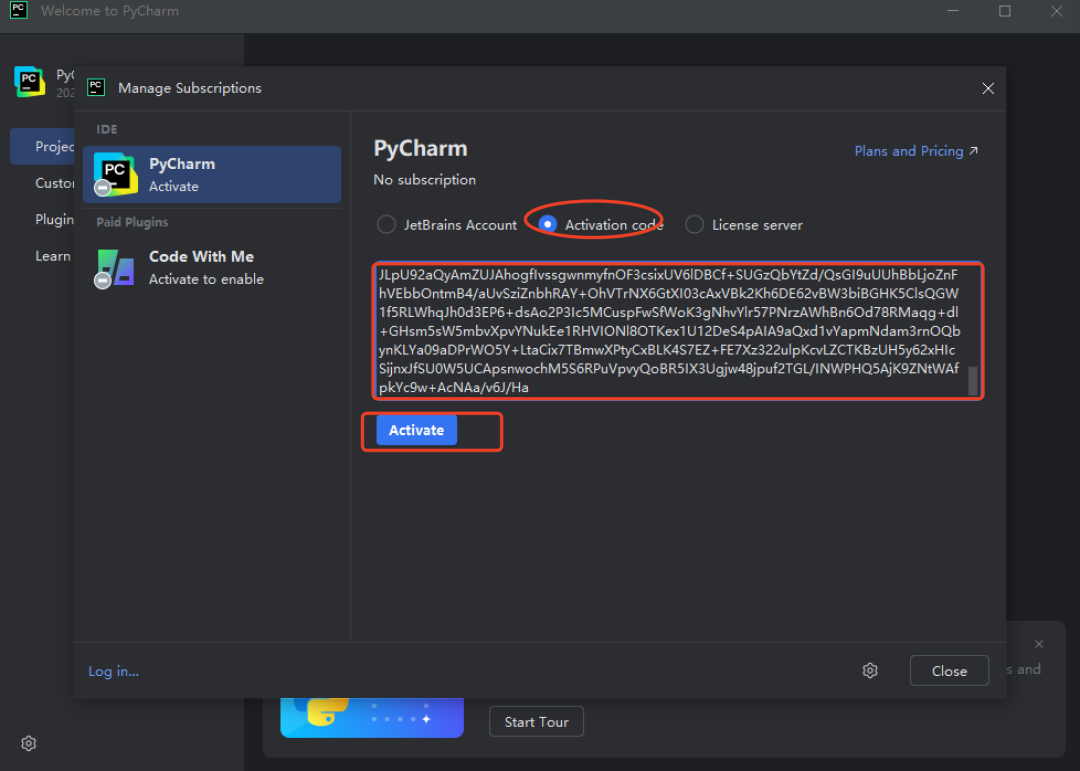This screenshot has width=1080, height=771.
Task: Click inside the activation code text area
Action: [678, 331]
